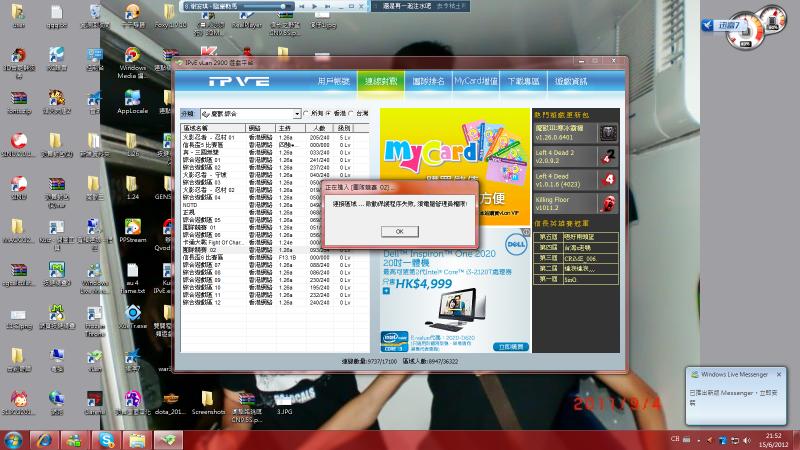Click the Killing Floor patch icon
The height and width of the screenshot is (450, 800).
607,203
